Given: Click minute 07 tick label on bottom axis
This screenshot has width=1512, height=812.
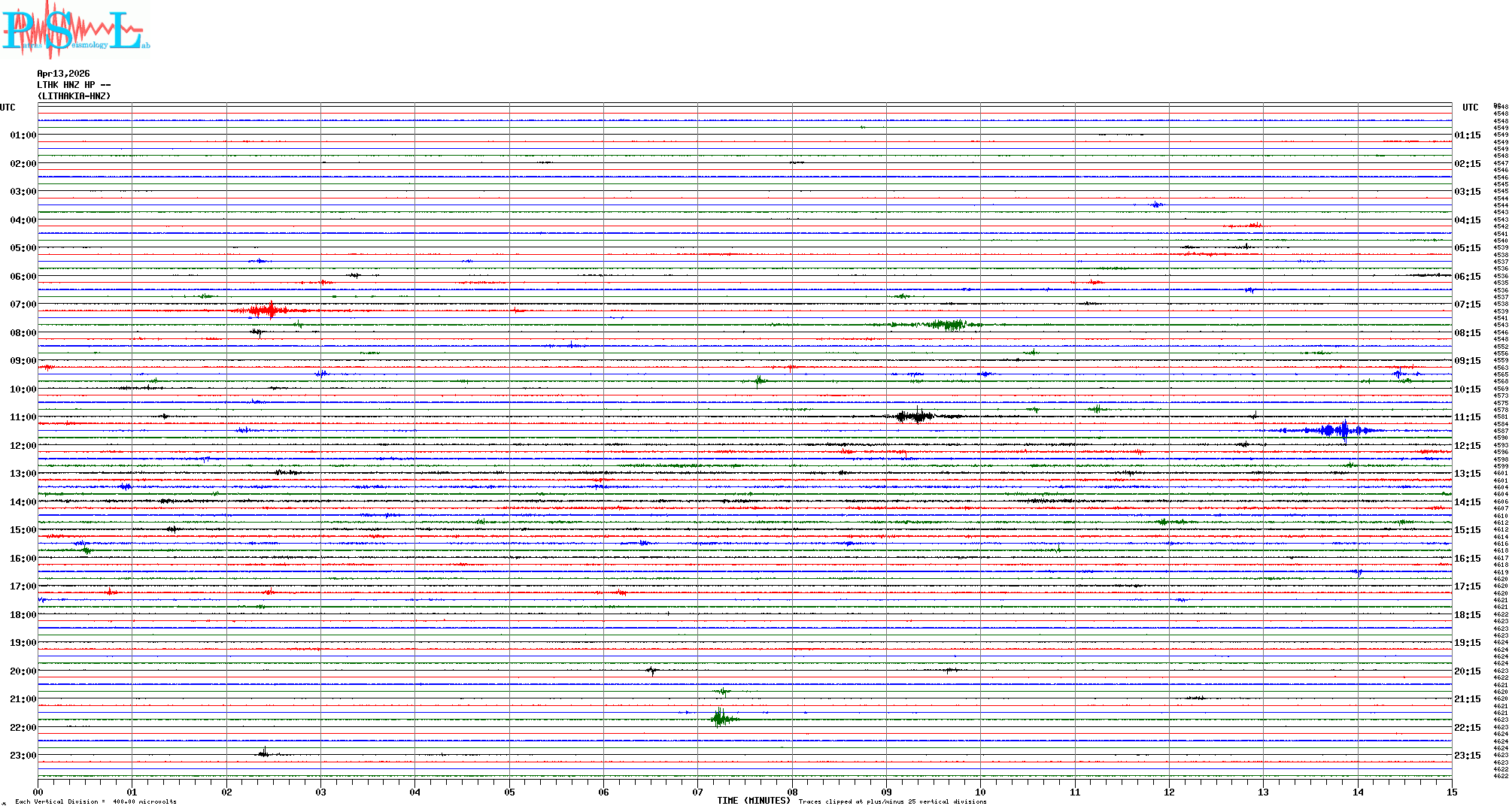Looking at the screenshot, I should click(697, 792).
